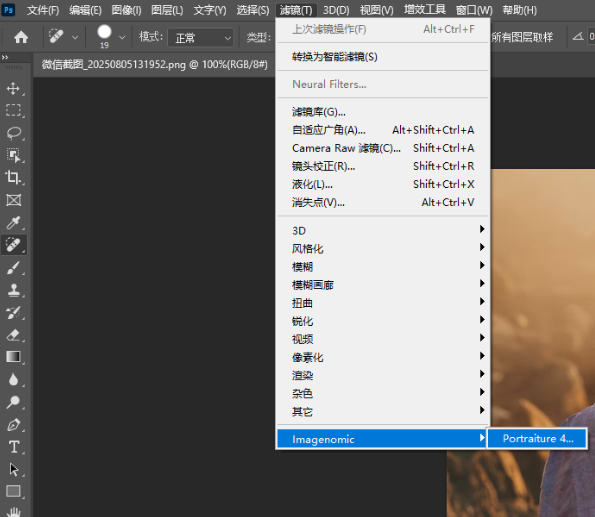The image size is (595, 517).
Task: Choose 转换为智能滤镜(S) menu item
Action: [383, 57]
